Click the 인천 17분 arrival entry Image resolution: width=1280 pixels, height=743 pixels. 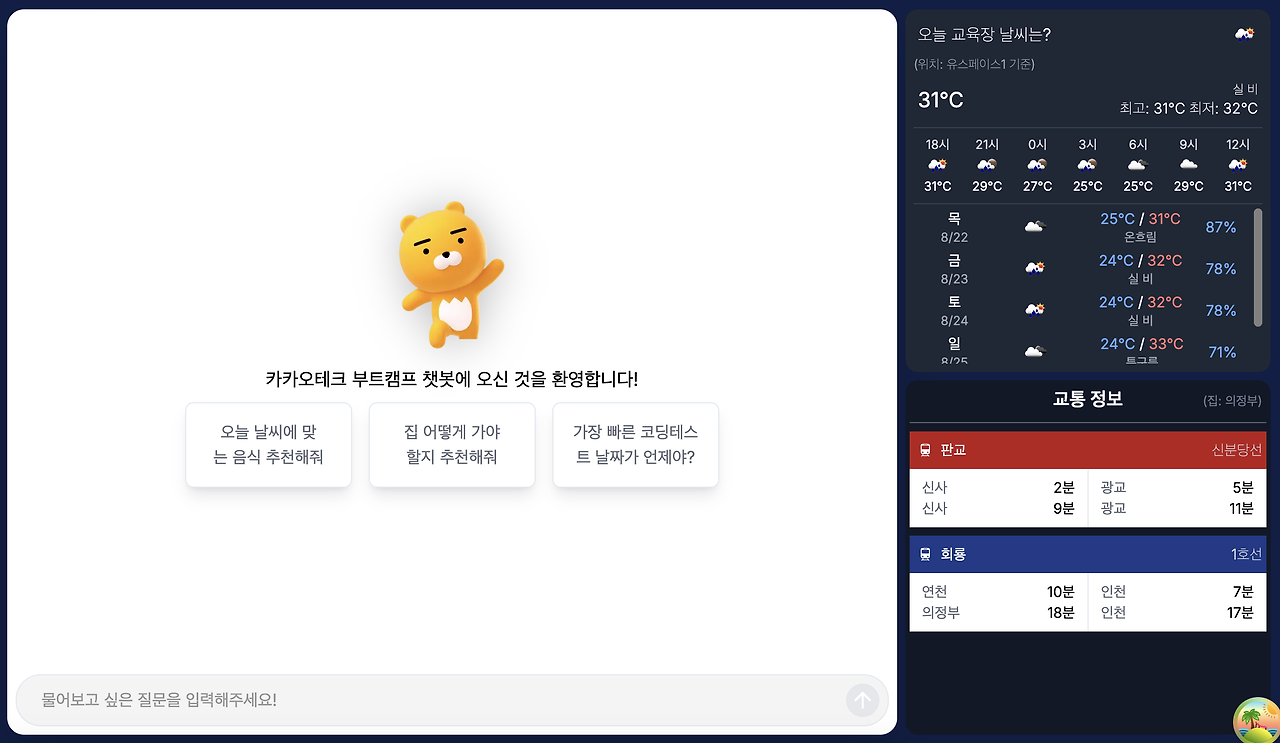1177,612
